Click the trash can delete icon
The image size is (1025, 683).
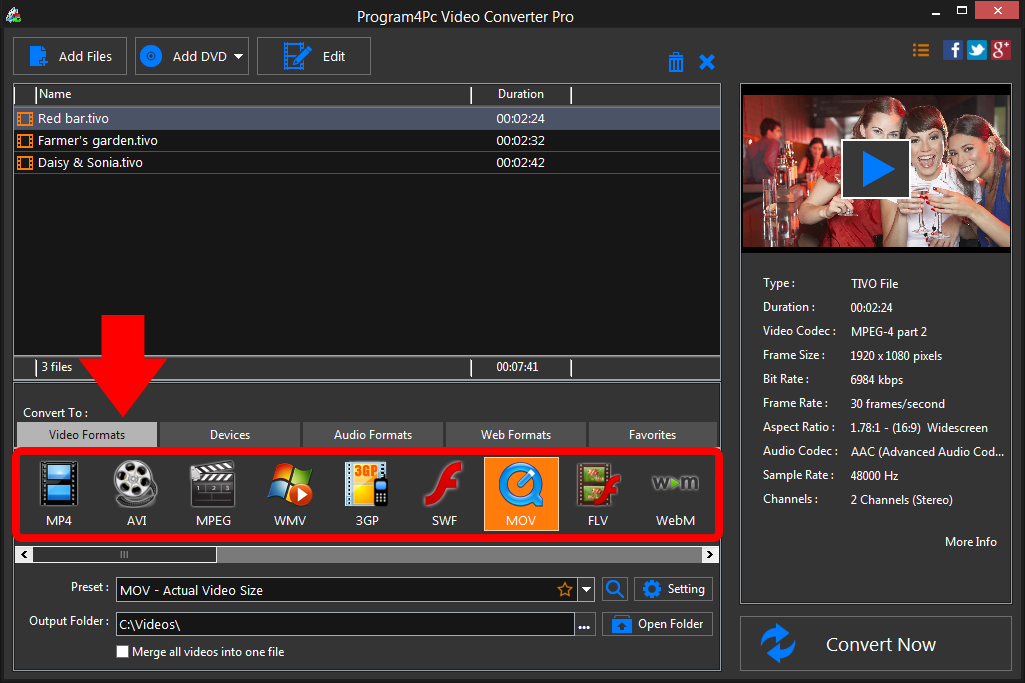(676, 62)
